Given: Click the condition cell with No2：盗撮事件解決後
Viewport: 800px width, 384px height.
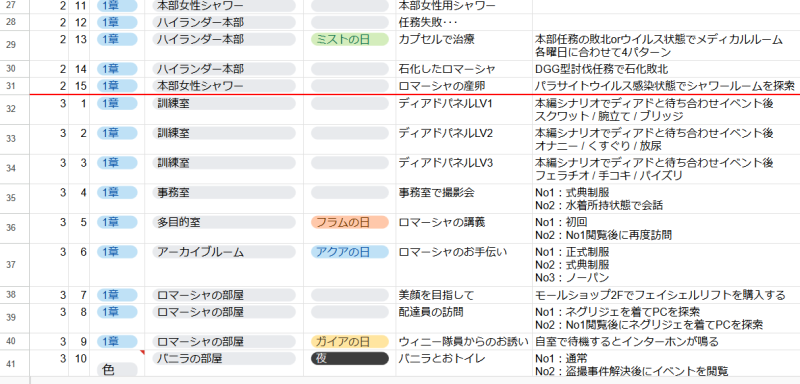Looking at the screenshot, I should click(666, 364).
